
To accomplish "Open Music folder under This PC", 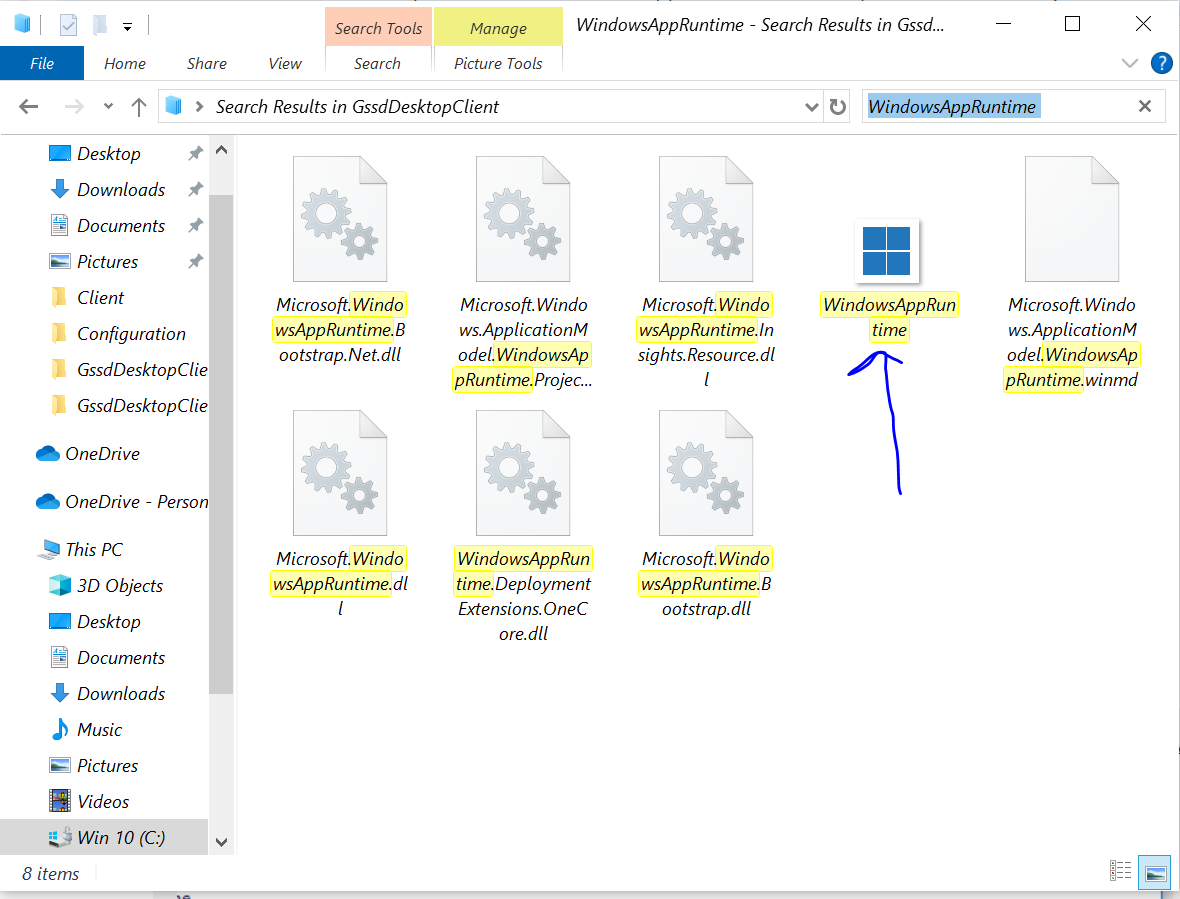I will 86,730.
